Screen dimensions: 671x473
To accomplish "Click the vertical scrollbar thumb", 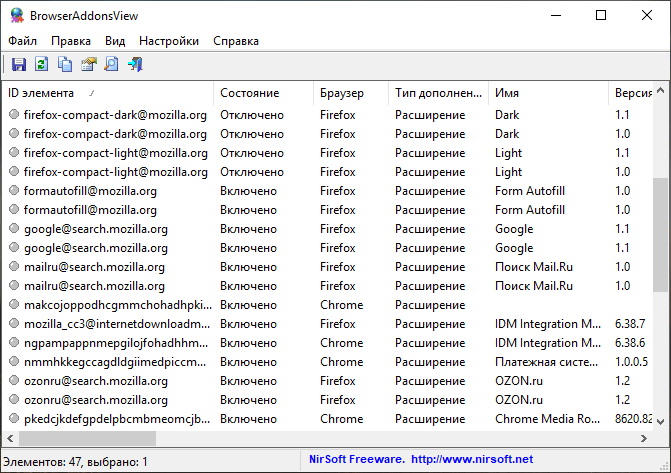I will 660,235.
